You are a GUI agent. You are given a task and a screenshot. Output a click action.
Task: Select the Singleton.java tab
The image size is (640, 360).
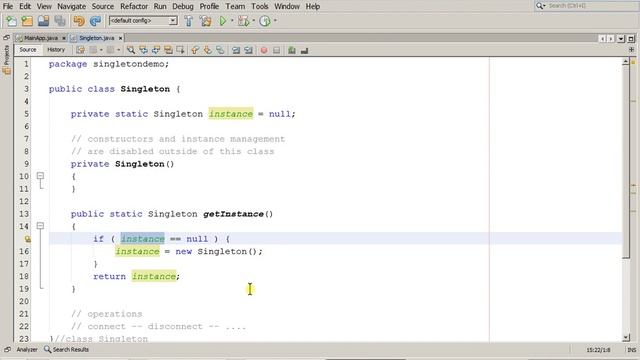[96, 38]
